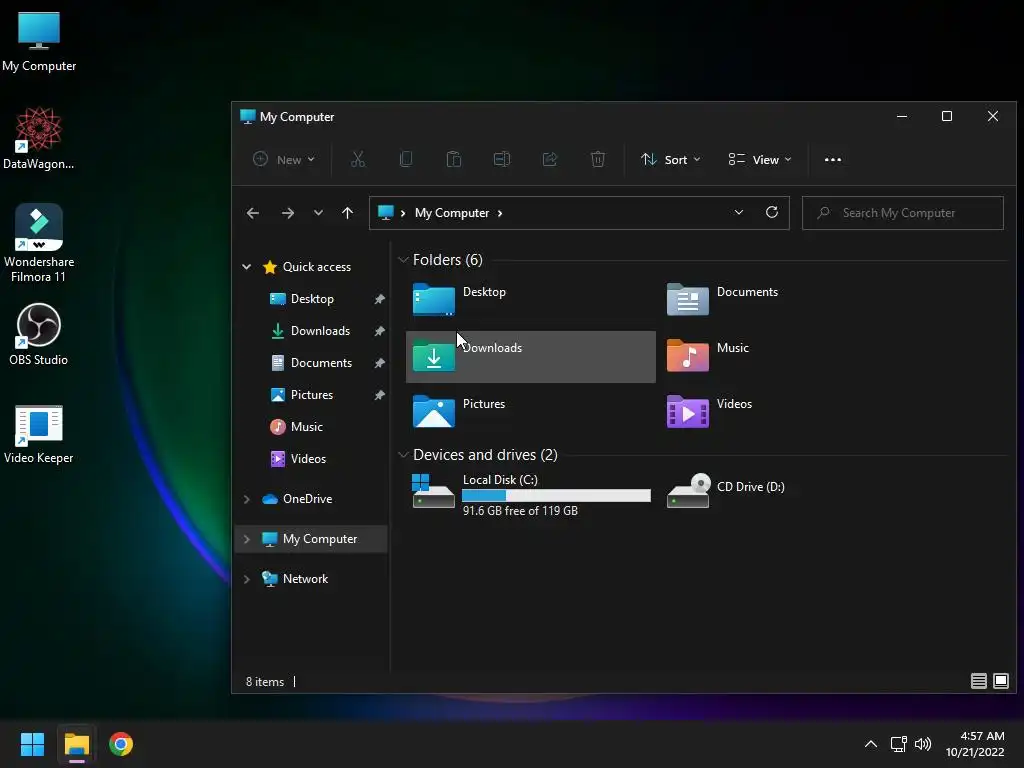Select My Computer desktop icon
1024x768 pixels.
pos(39,42)
